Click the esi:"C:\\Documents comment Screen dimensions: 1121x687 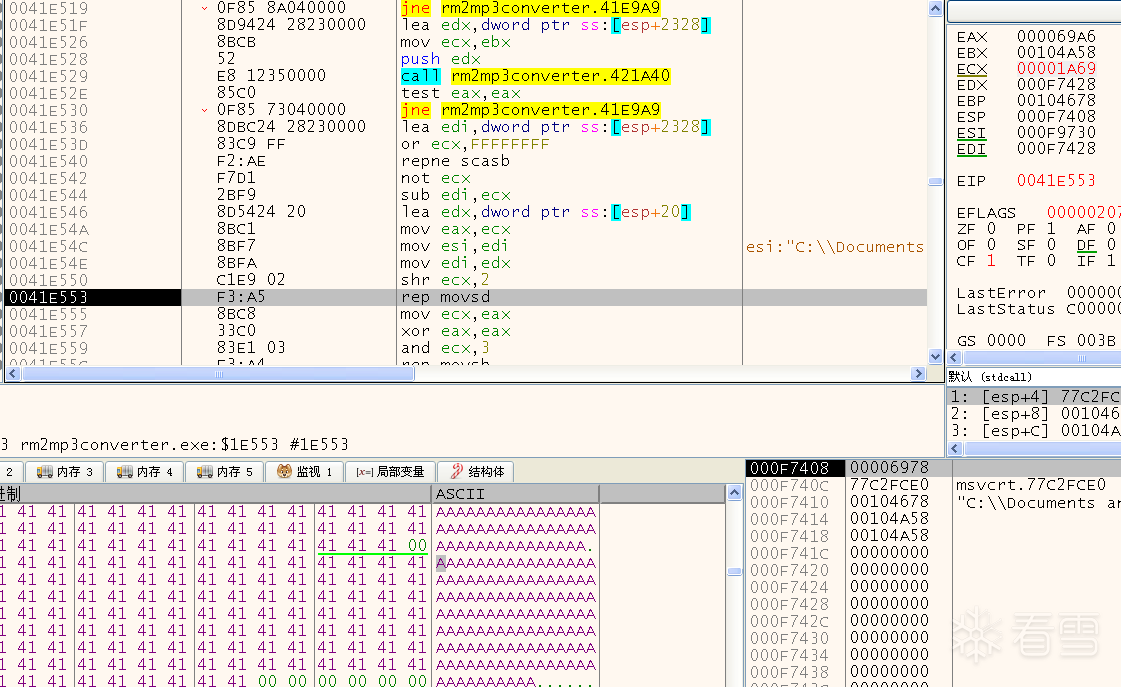834,247
